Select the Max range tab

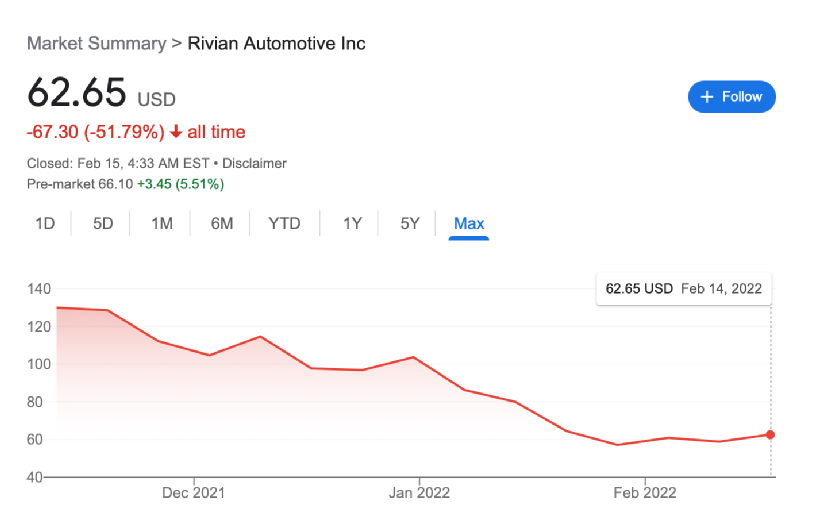[x=469, y=223]
